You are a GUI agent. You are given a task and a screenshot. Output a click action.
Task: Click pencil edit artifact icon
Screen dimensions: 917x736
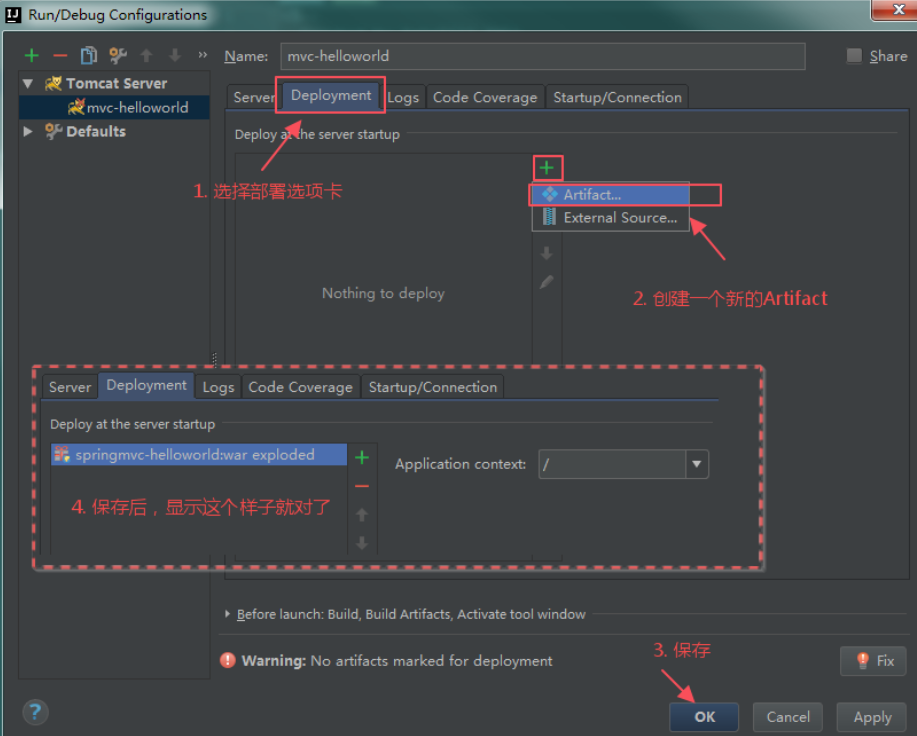[546, 282]
